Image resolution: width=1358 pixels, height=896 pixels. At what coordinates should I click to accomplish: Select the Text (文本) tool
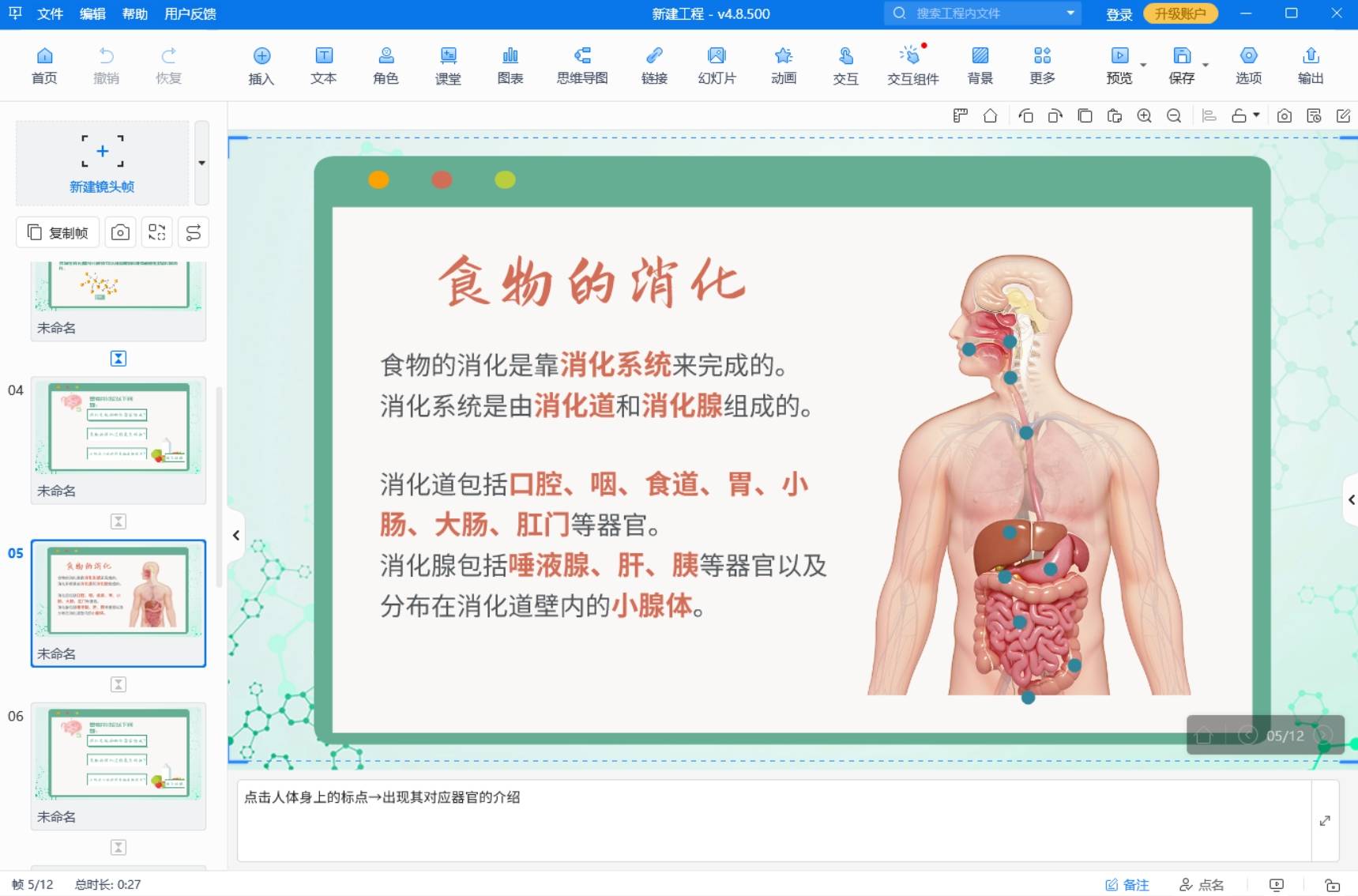tap(323, 65)
